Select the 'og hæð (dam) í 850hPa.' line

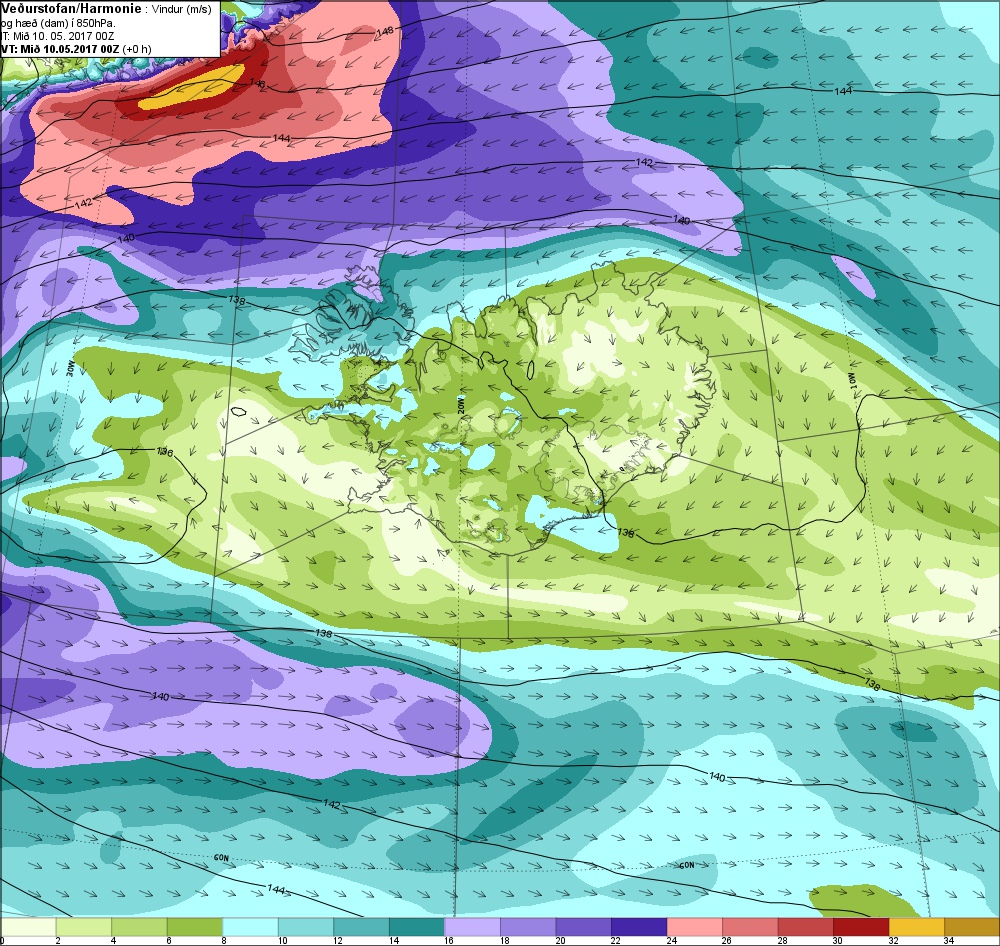[x=59, y=23]
